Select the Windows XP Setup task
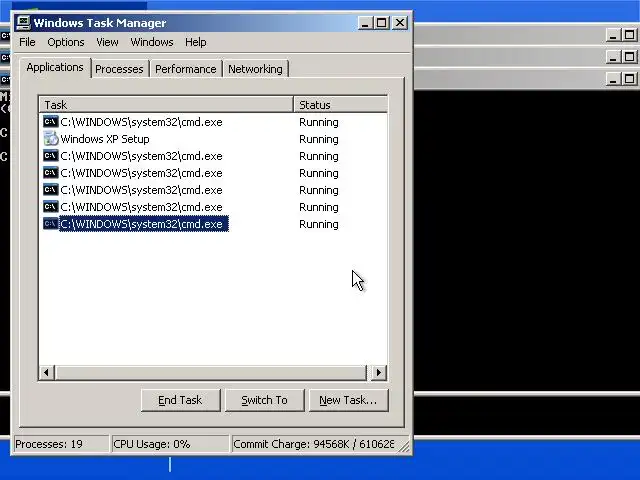640x480 pixels. click(105, 139)
